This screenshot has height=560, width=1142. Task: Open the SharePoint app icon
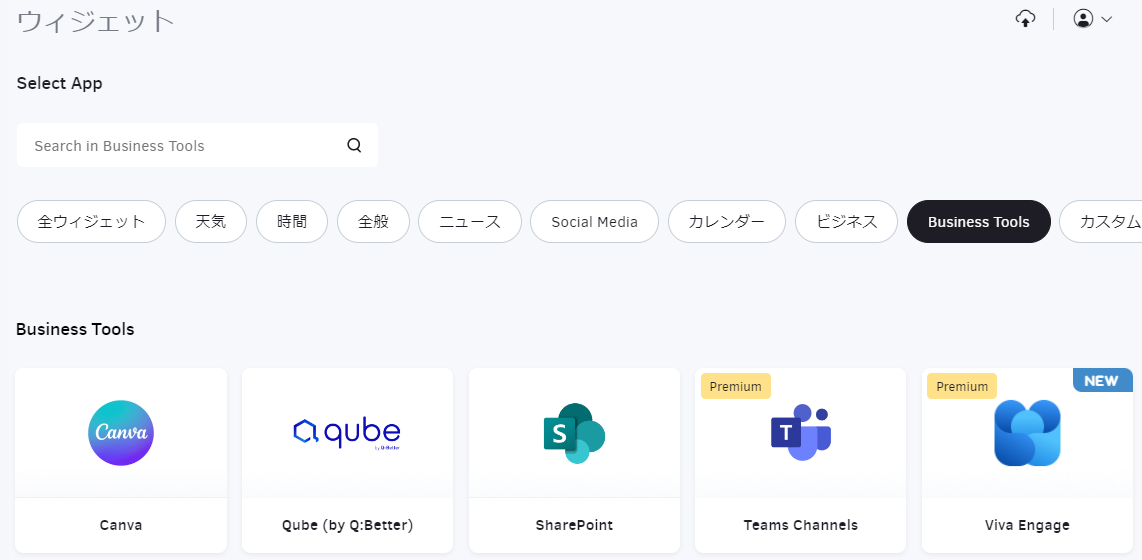tap(575, 433)
